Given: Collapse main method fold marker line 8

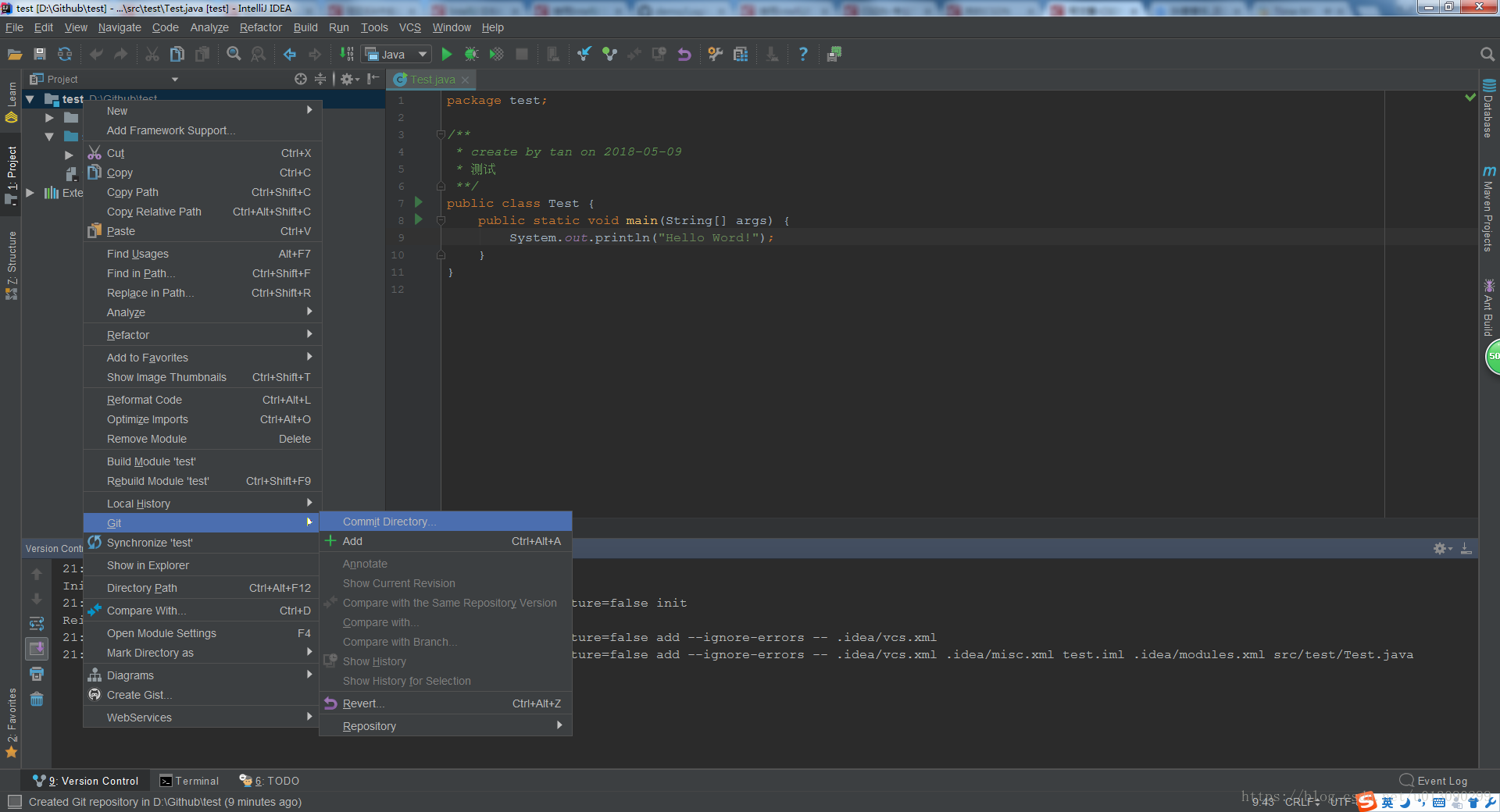Looking at the screenshot, I should click(441, 221).
